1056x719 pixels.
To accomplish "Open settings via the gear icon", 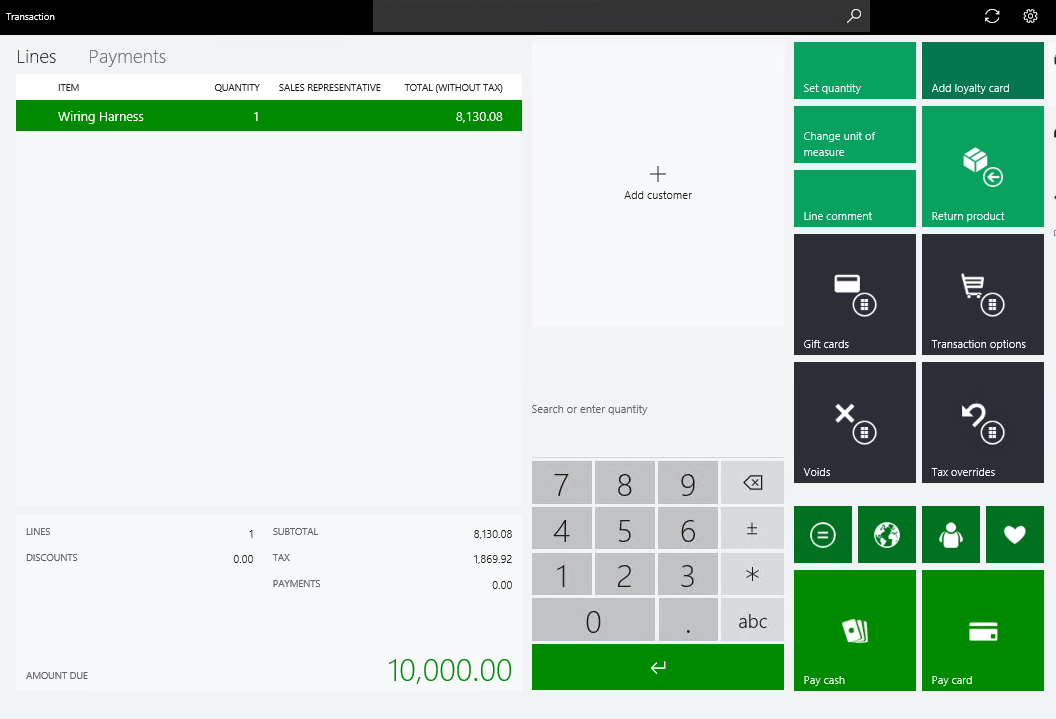I will 1030,16.
